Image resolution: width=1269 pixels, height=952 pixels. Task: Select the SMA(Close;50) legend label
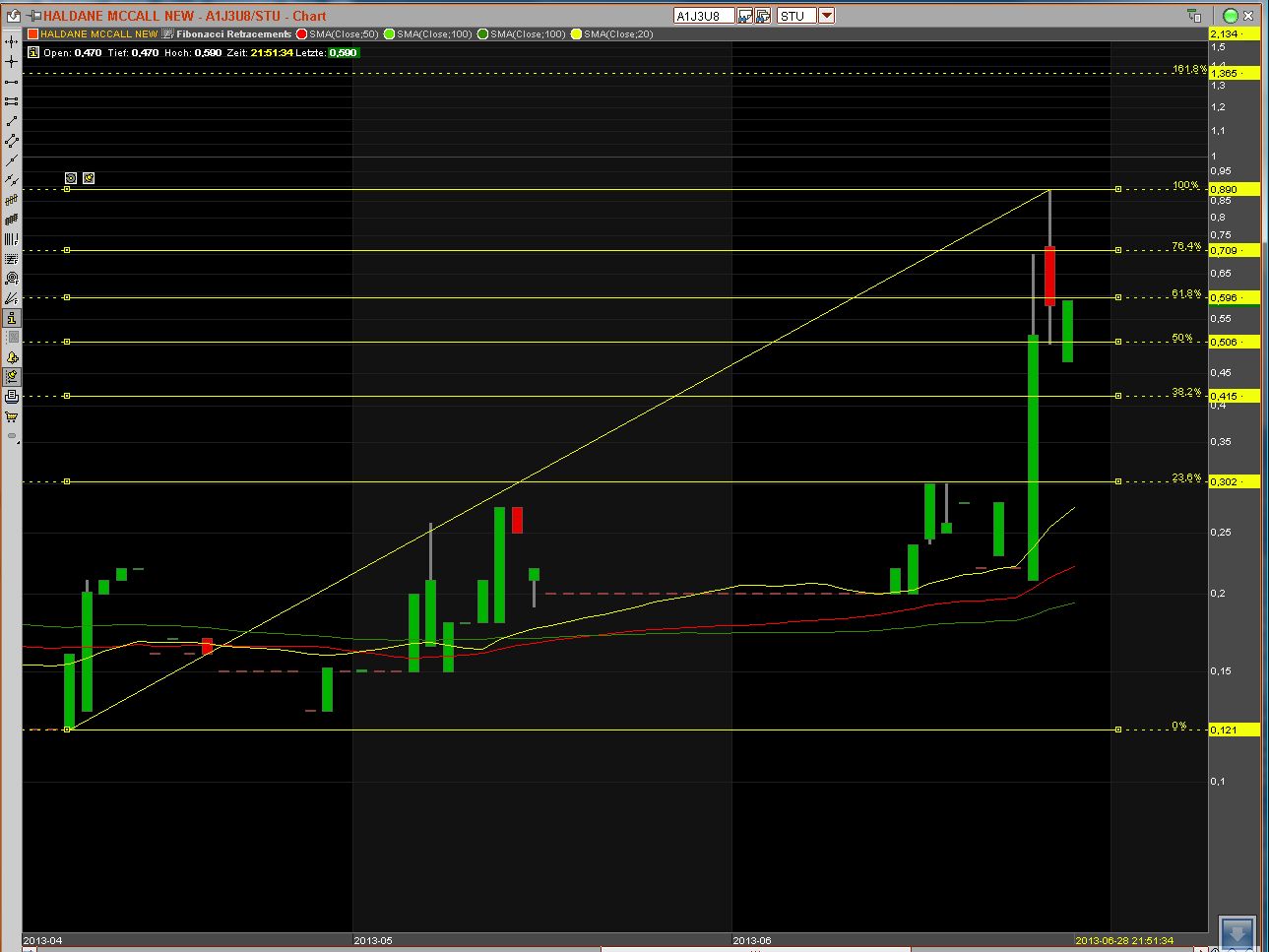click(344, 34)
